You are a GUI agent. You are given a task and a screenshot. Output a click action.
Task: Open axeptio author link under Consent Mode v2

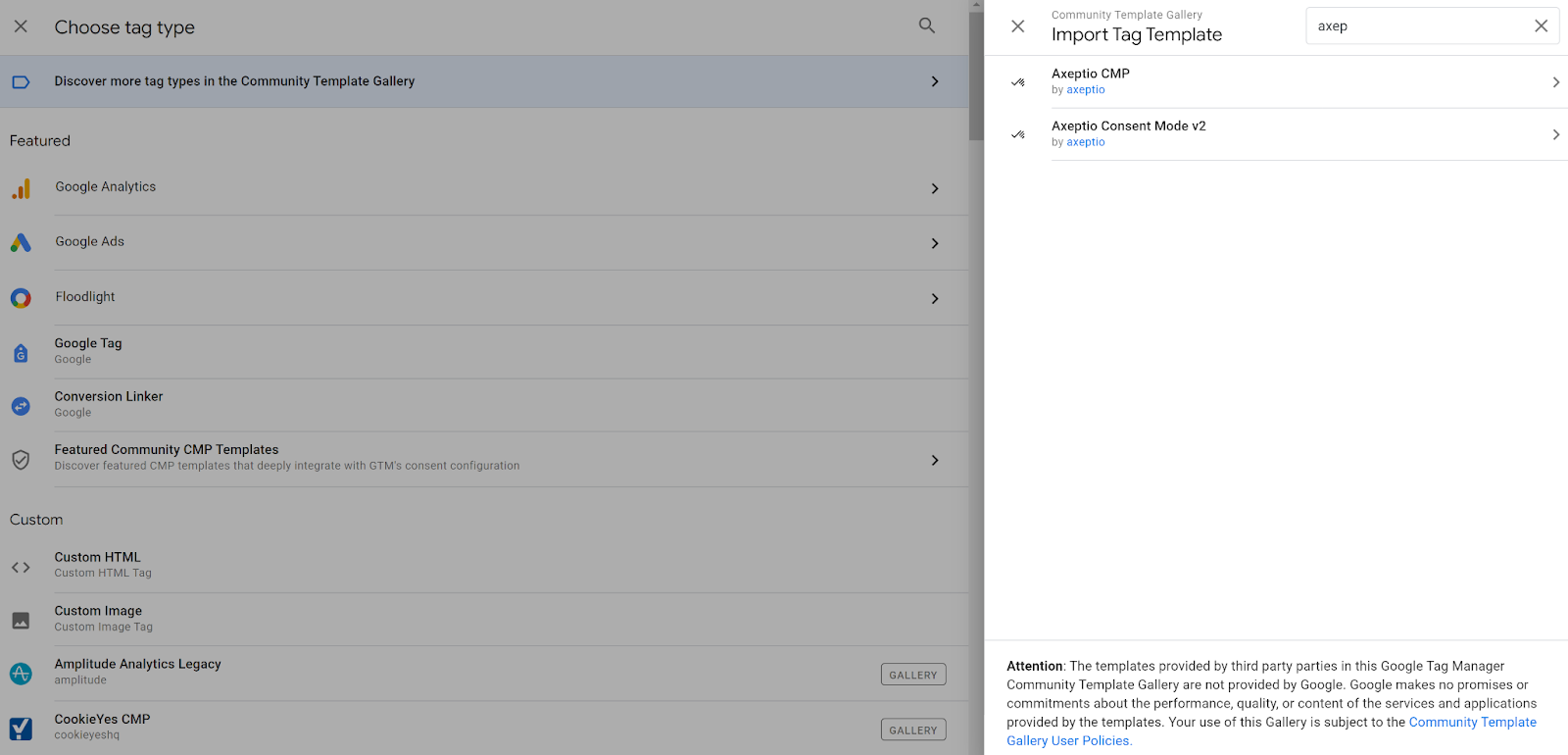[1086, 142]
